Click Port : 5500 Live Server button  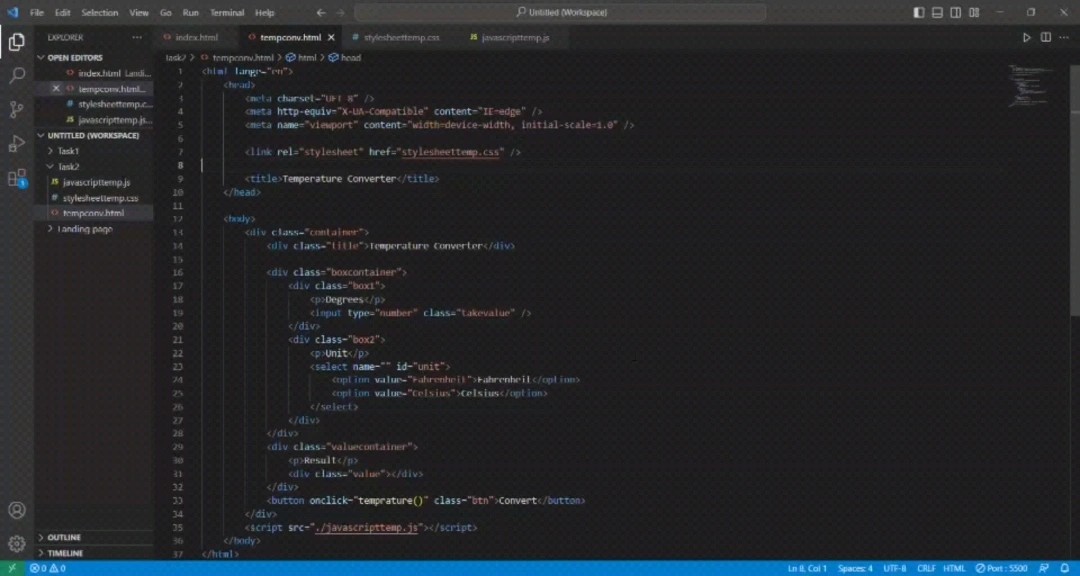[x=1001, y=568]
